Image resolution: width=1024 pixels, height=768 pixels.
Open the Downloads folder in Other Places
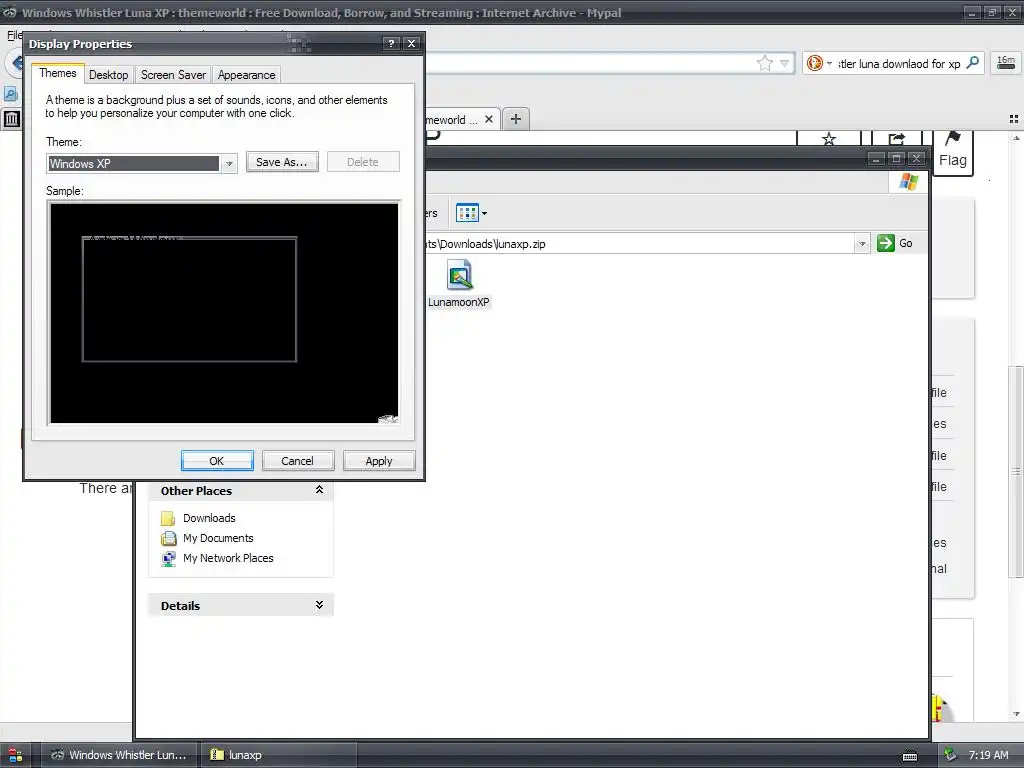click(209, 518)
